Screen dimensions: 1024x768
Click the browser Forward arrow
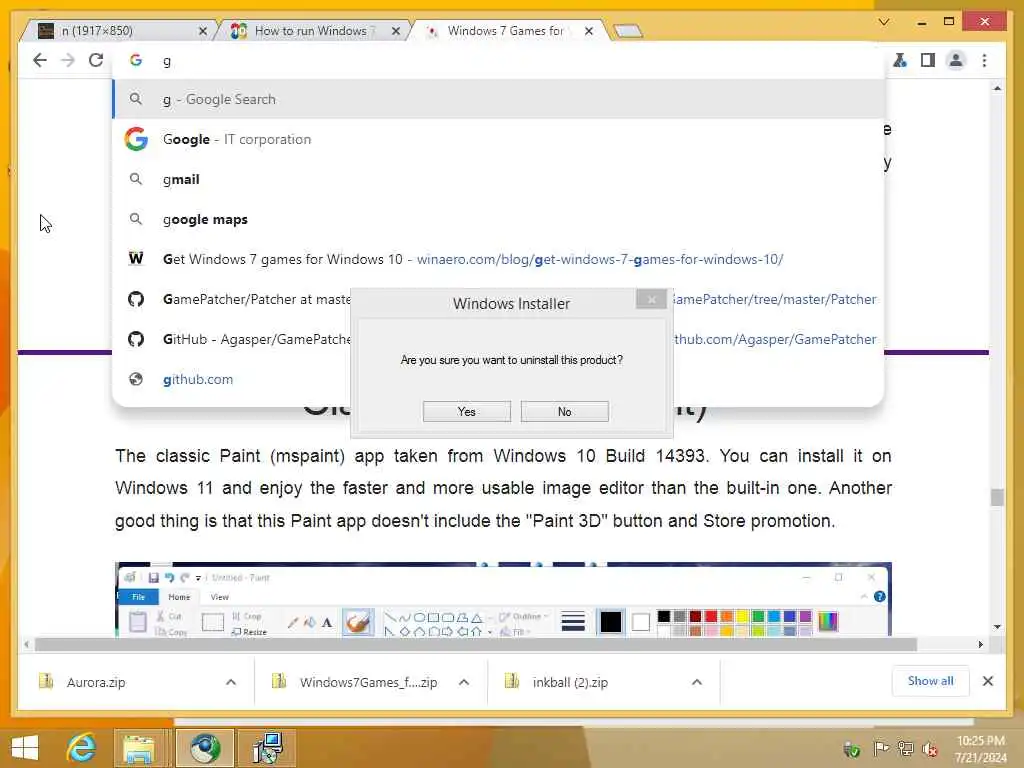coord(68,61)
